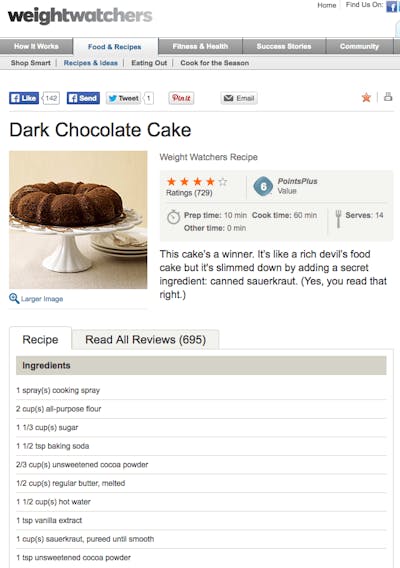Click the chocolate cake photo thumbnail
Viewport: 400px width, 568px height.
pyautogui.click(x=78, y=220)
